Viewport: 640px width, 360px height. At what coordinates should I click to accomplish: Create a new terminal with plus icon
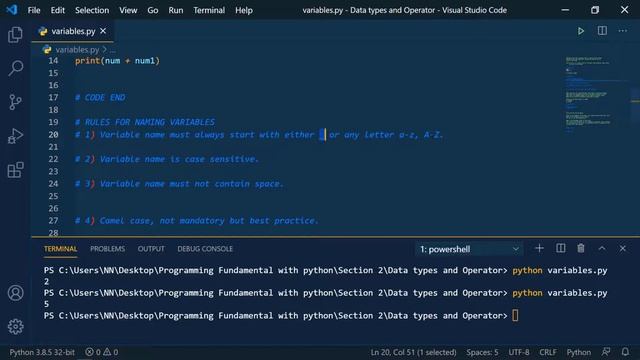539,248
